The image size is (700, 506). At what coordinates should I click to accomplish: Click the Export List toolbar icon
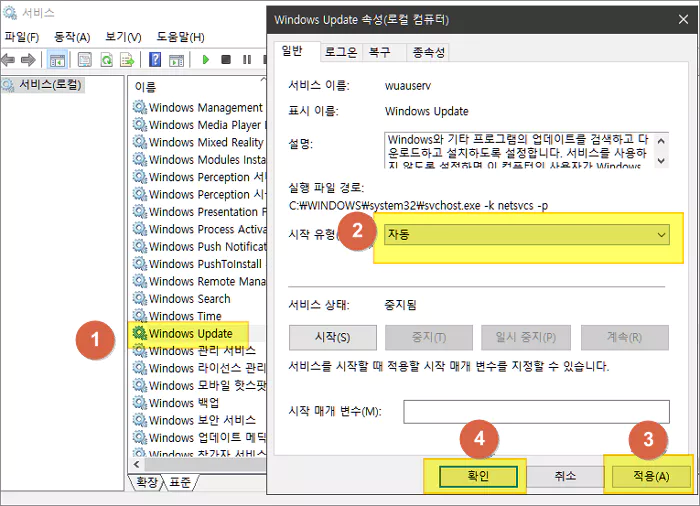[127, 59]
